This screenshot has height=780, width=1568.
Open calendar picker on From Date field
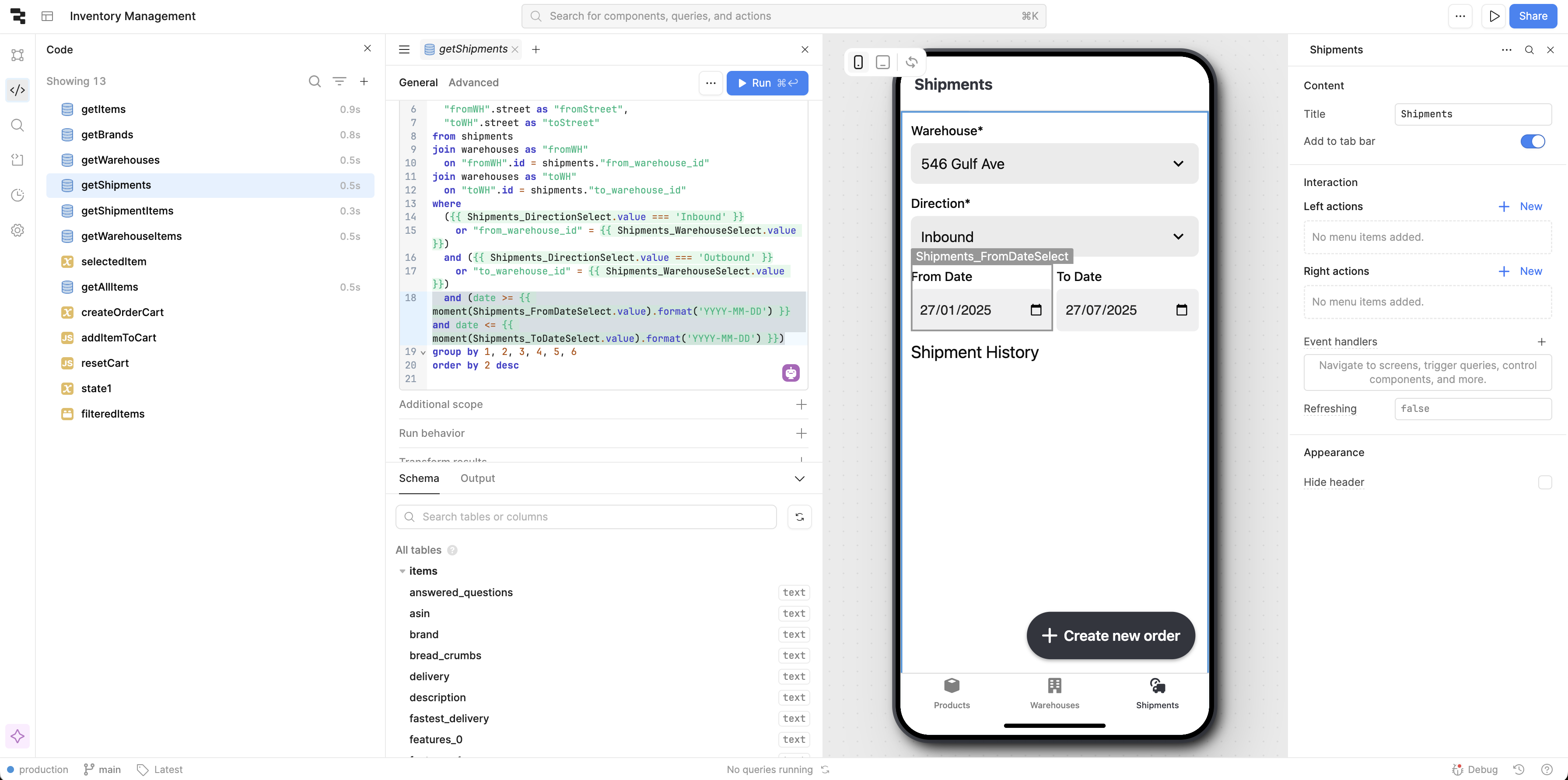point(1036,310)
